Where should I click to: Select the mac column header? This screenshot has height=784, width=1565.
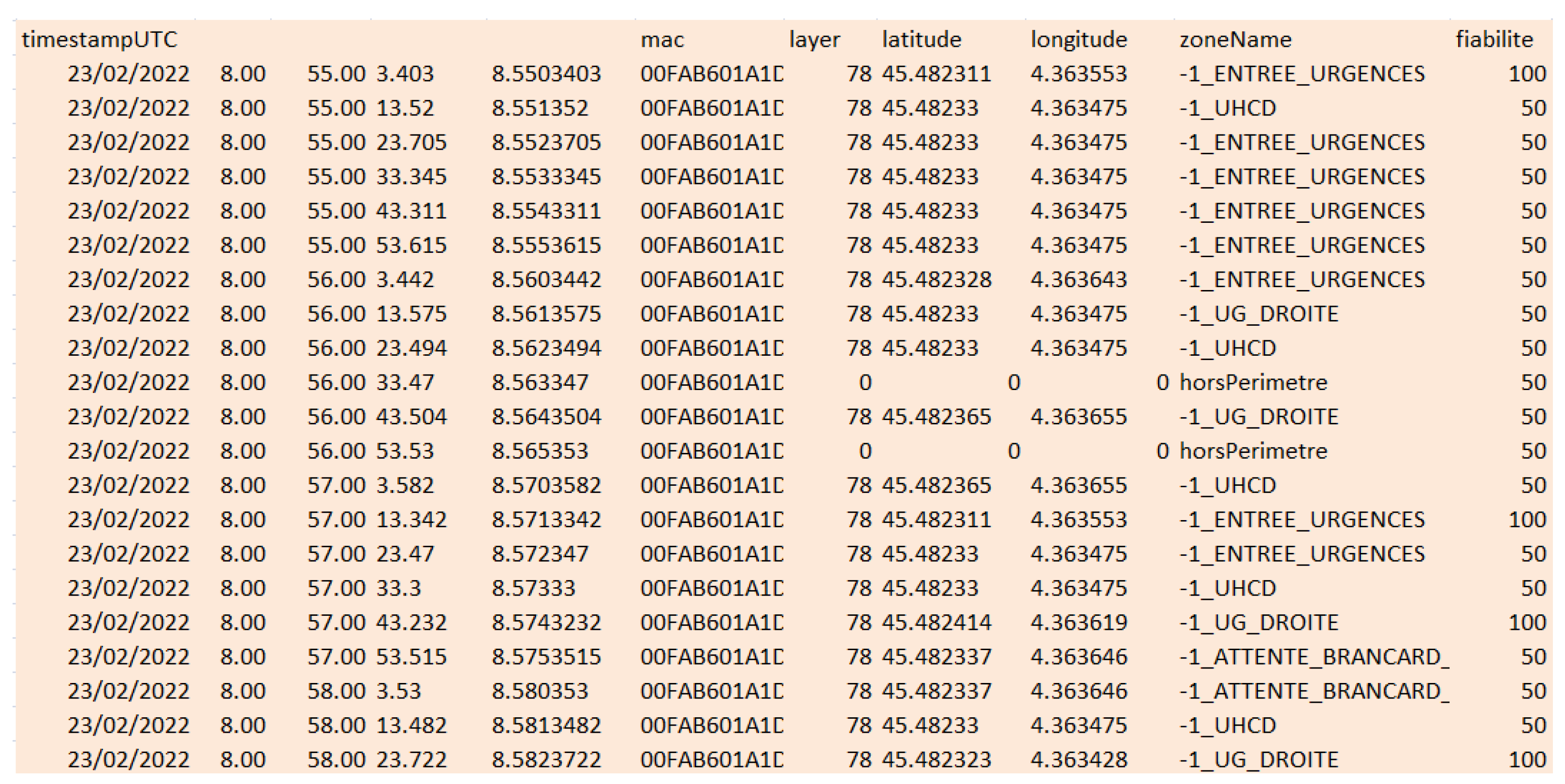click(x=662, y=40)
